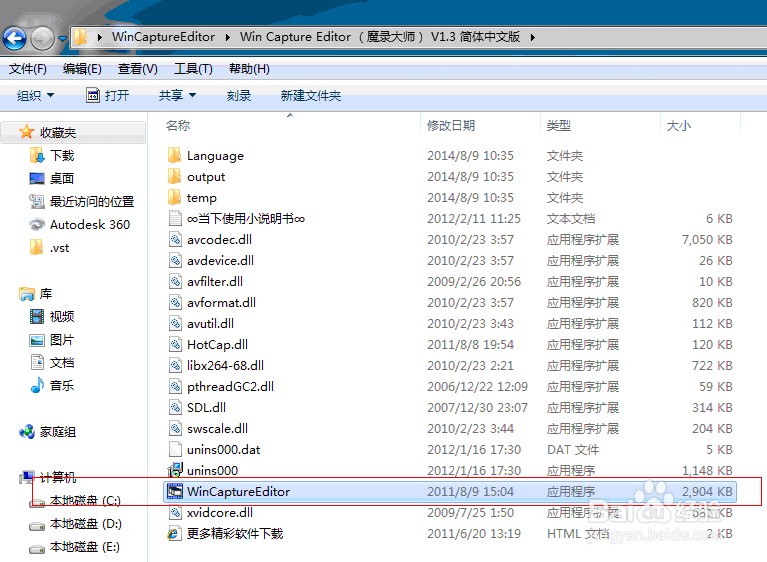
Task: Select avutil.dll file
Action: (201, 324)
